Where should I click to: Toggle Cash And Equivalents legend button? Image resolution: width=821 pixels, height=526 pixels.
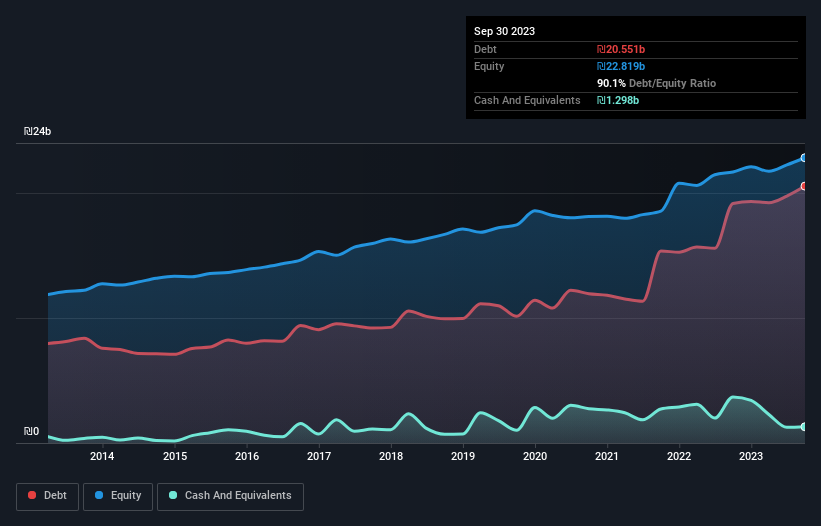[230, 496]
